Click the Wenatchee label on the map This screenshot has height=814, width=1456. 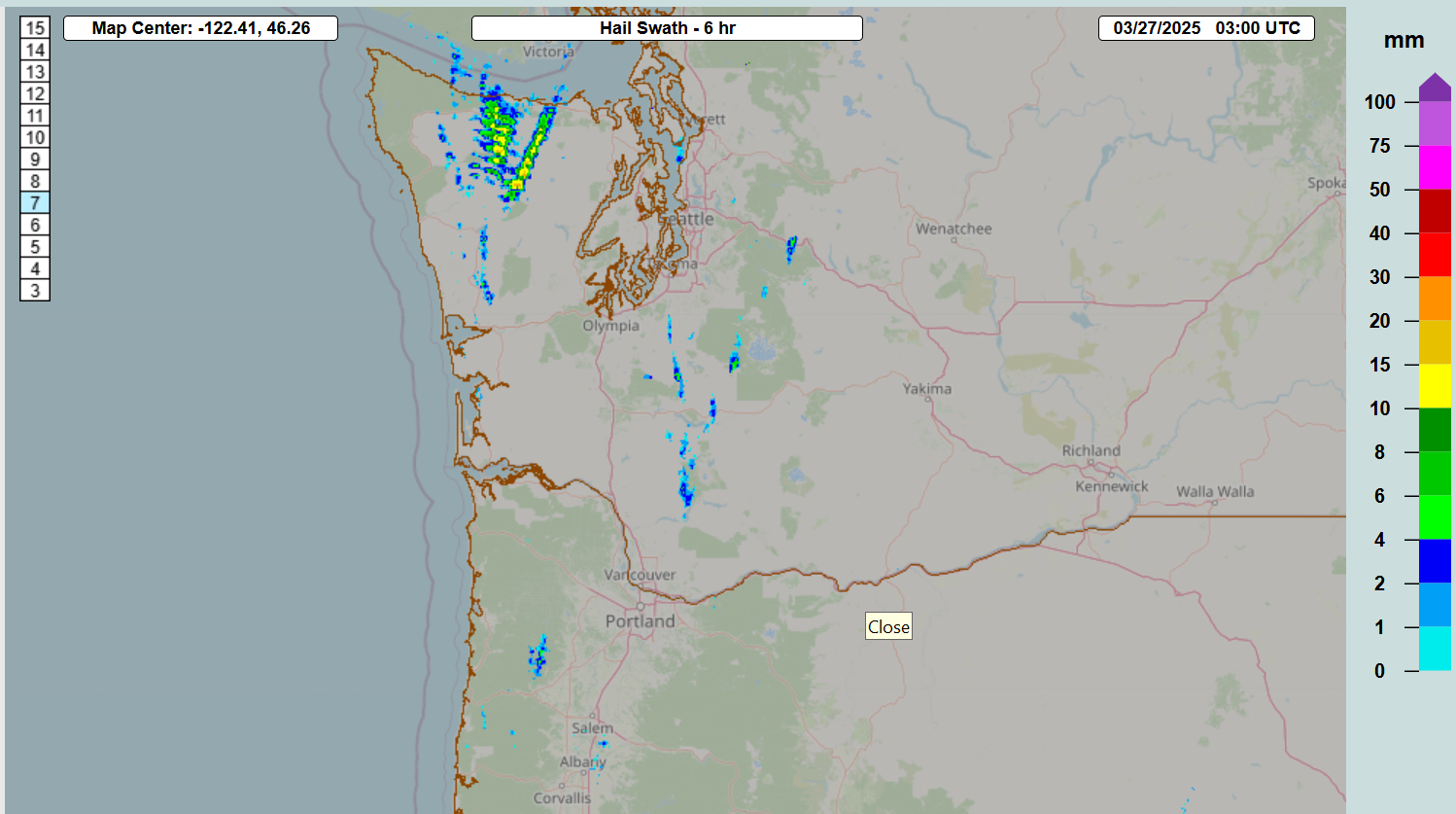(953, 230)
